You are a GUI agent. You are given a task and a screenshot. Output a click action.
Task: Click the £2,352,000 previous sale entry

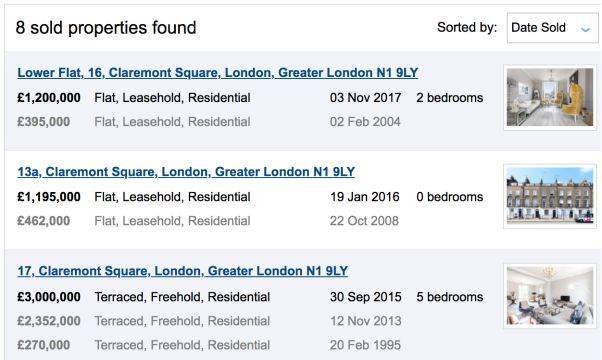coord(49,321)
